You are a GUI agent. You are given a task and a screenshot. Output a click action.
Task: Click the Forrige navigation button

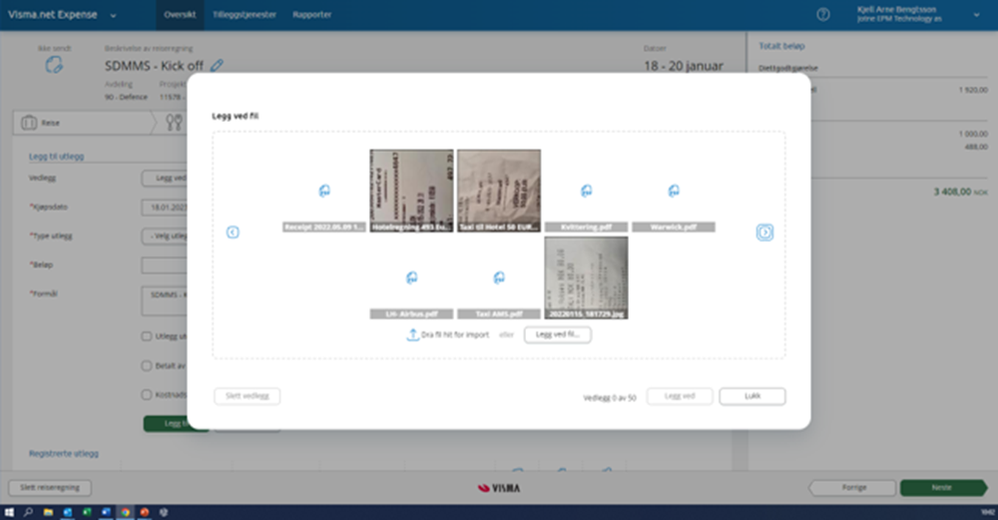click(x=853, y=488)
